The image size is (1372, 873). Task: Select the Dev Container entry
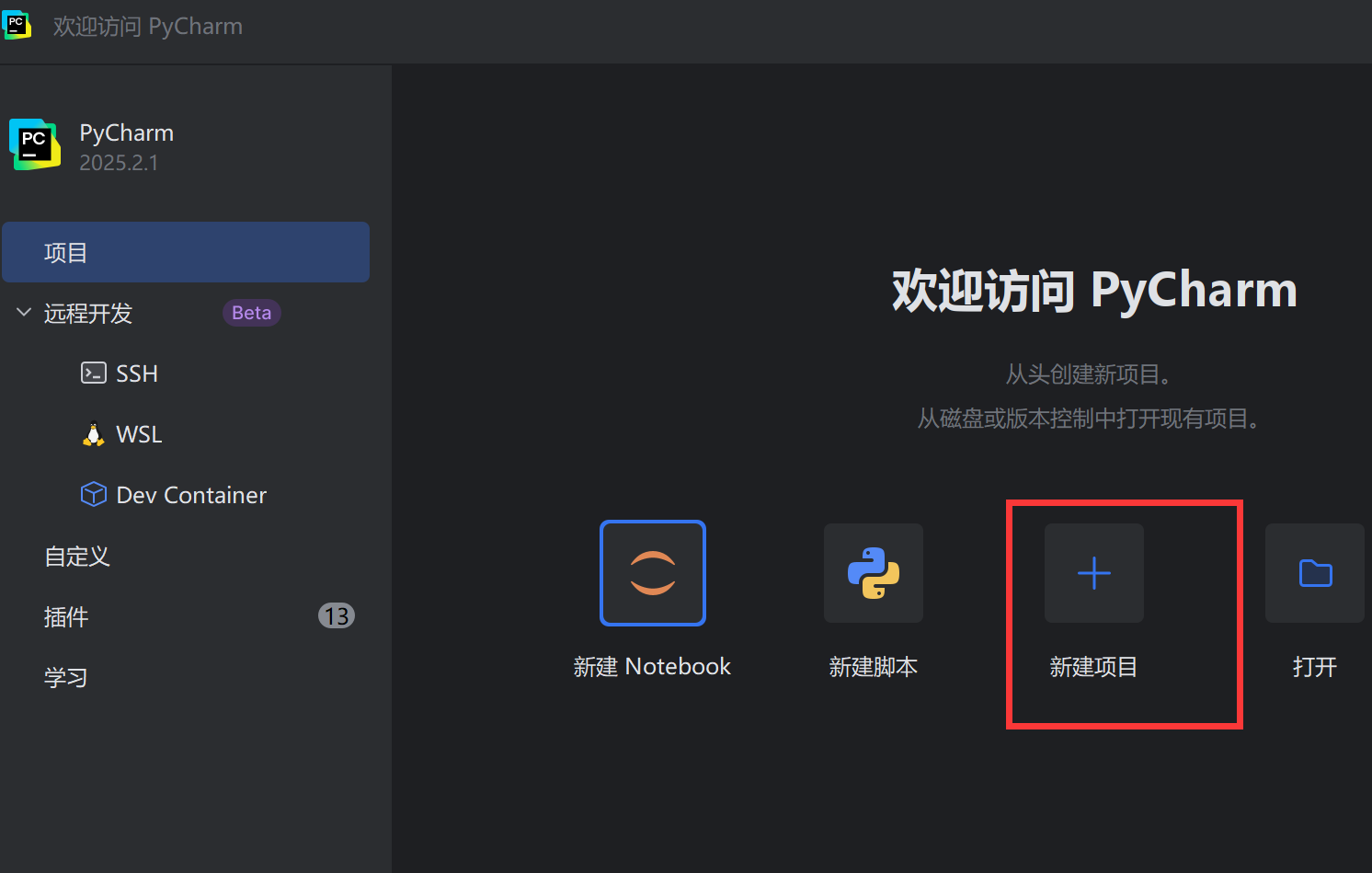[191, 495]
